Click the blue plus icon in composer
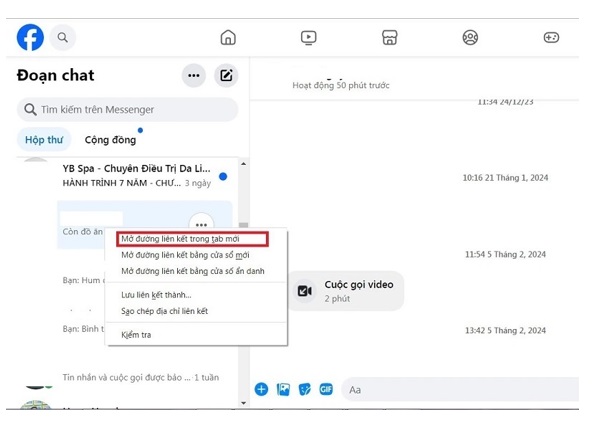 point(261,389)
